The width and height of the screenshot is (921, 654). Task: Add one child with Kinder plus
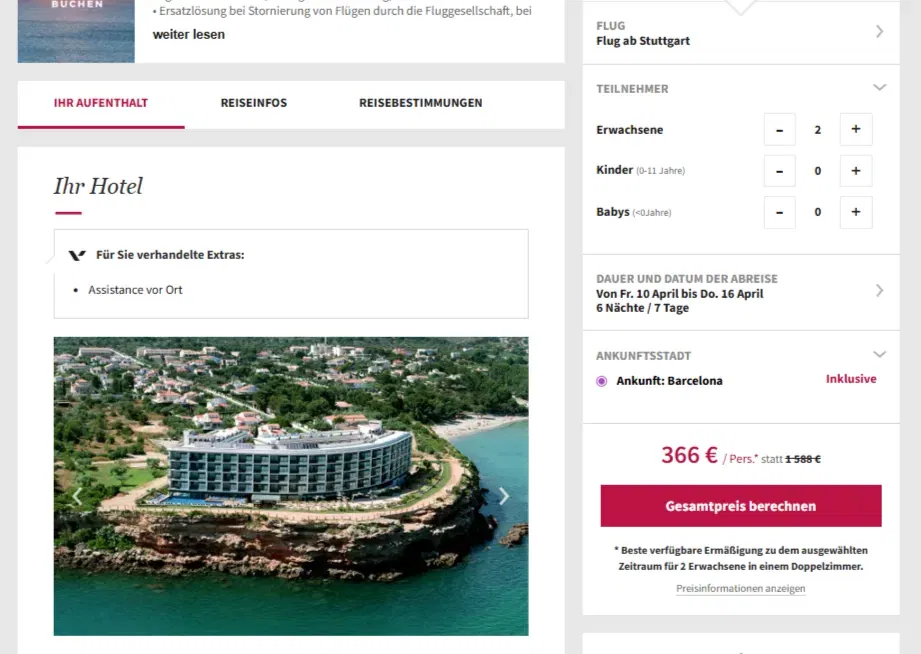(855, 171)
